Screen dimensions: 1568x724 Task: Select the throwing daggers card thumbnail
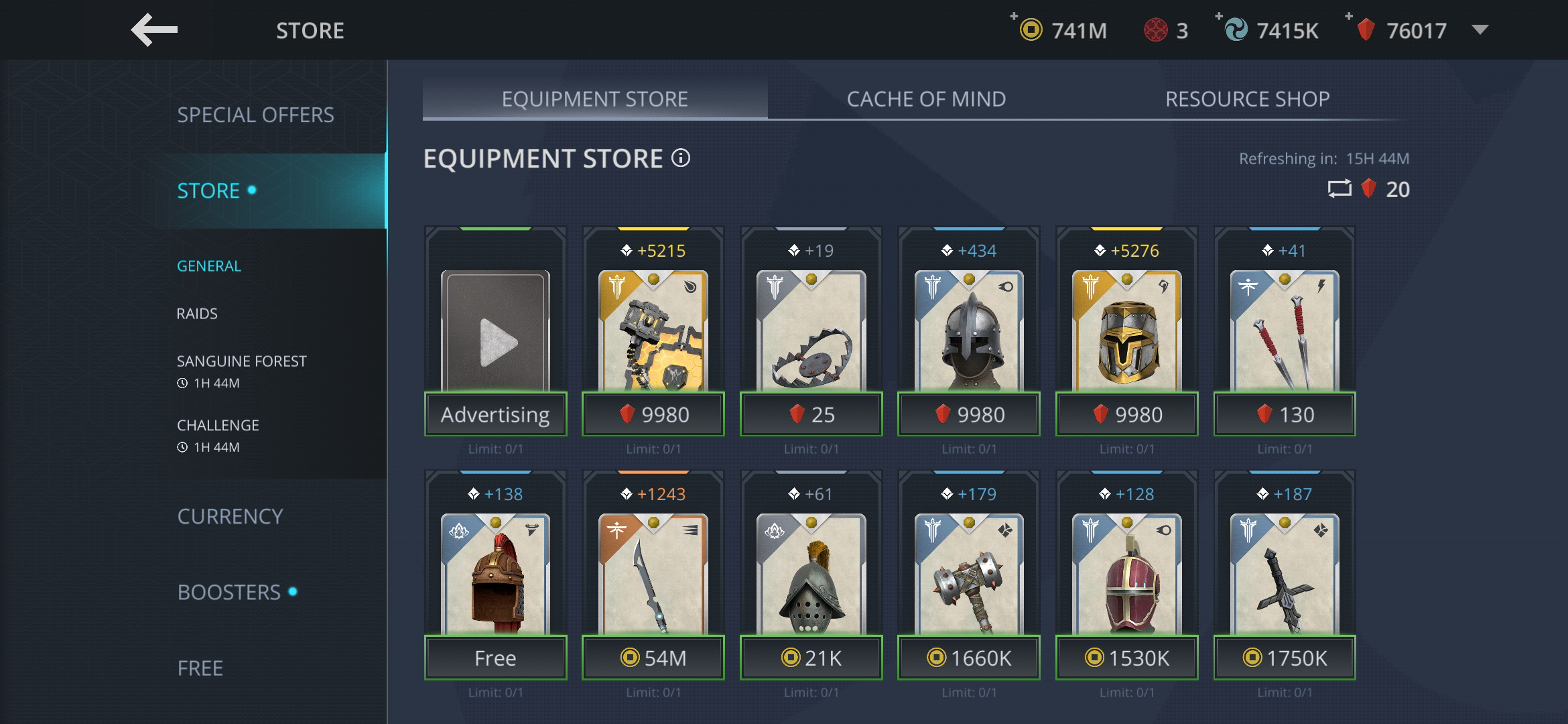click(x=1285, y=330)
